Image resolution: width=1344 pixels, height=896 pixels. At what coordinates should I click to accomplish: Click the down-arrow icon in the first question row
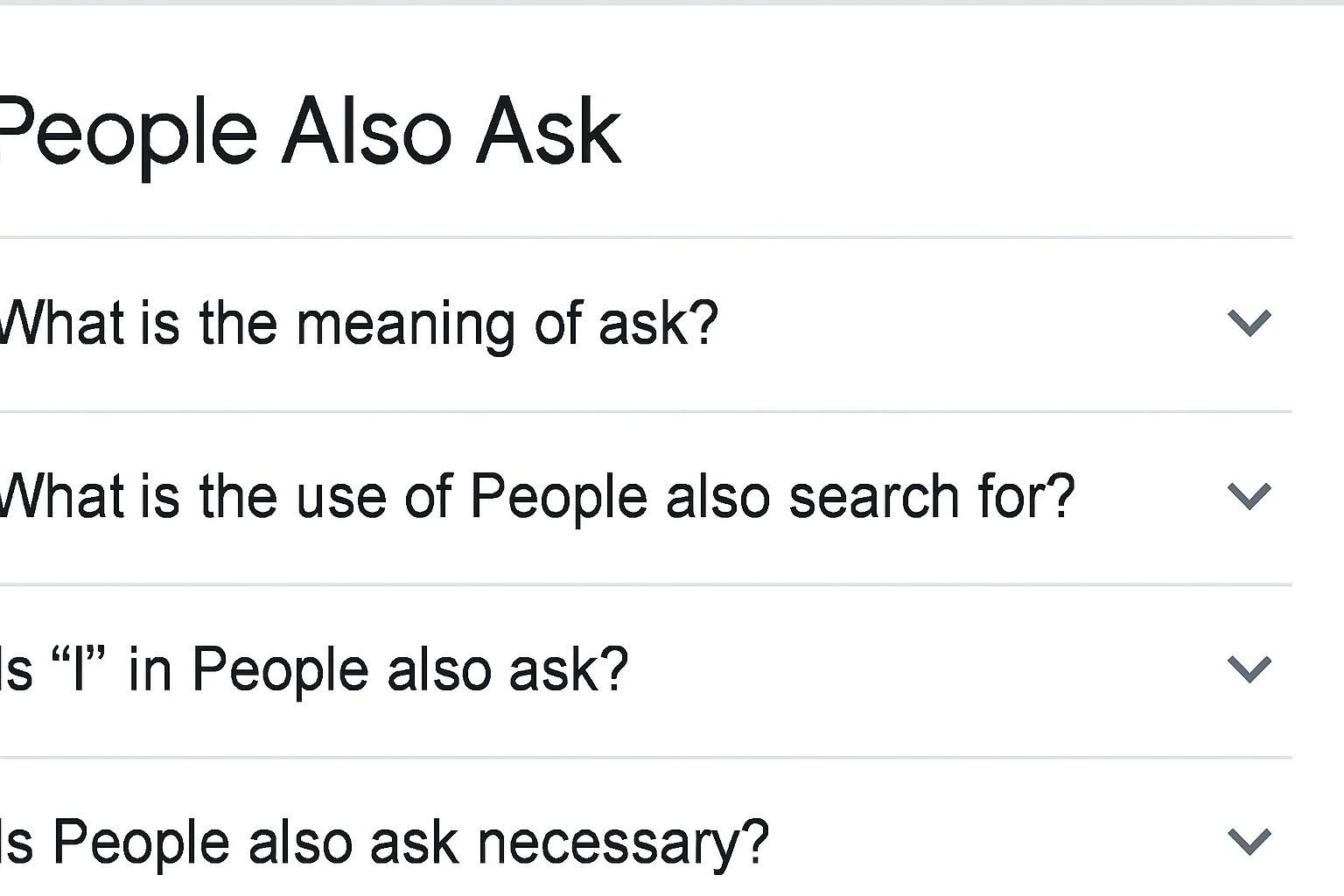tap(1249, 323)
